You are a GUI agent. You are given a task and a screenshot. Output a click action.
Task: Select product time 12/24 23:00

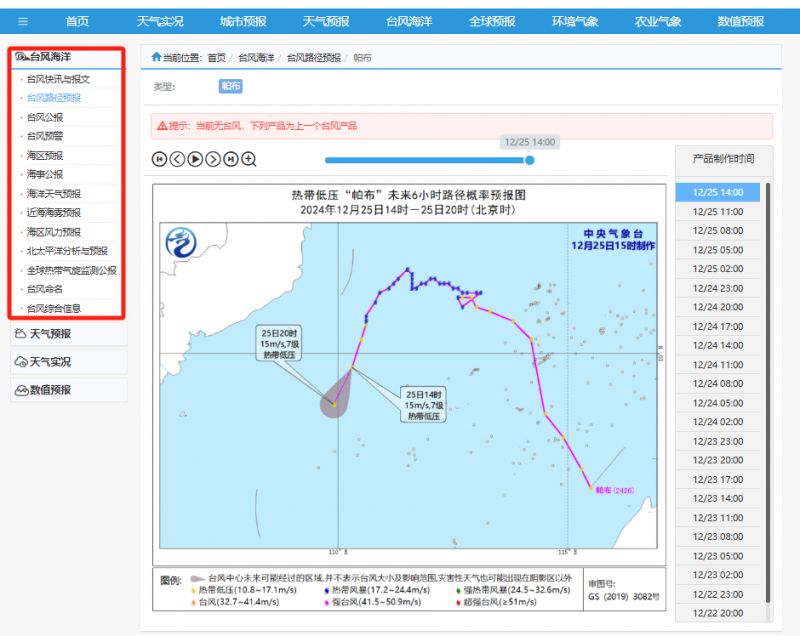[718, 288]
